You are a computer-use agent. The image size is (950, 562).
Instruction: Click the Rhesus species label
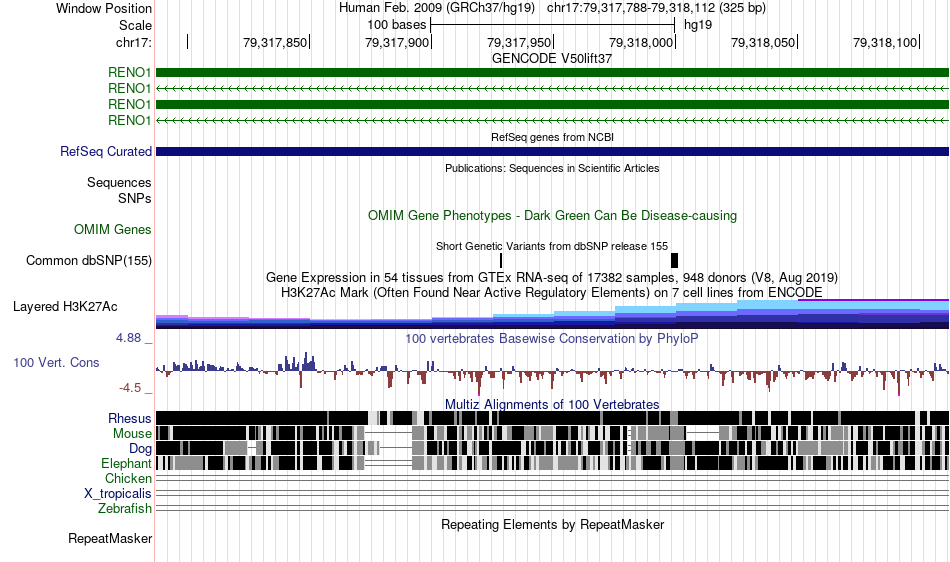pos(130,418)
